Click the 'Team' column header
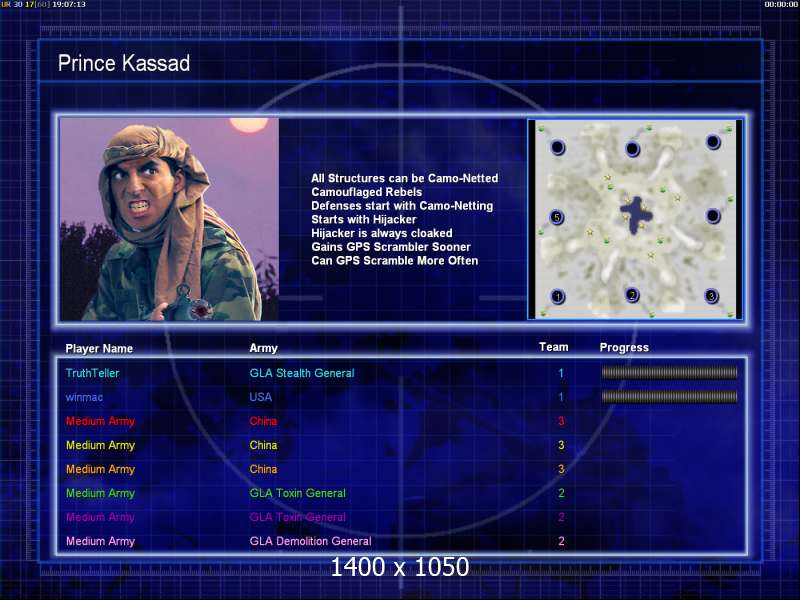The height and width of the screenshot is (600, 800). 554,347
